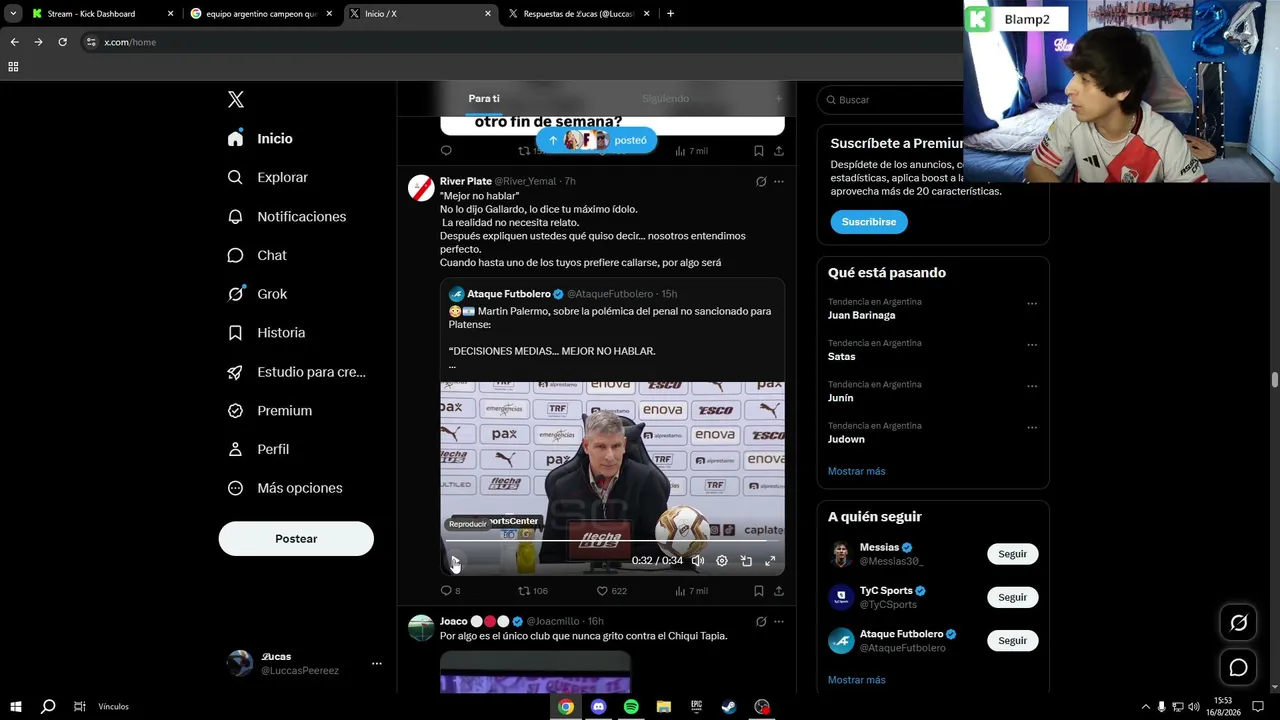Open the Perfil person icon in sidebar

click(235, 449)
